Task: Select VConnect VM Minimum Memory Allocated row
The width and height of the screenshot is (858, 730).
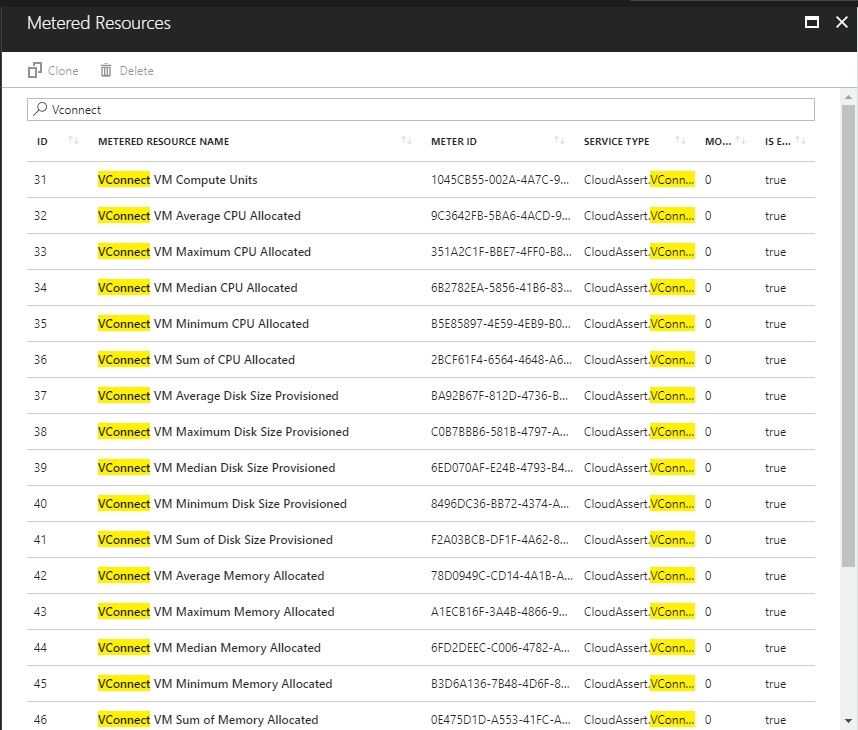Action: tap(214, 684)
